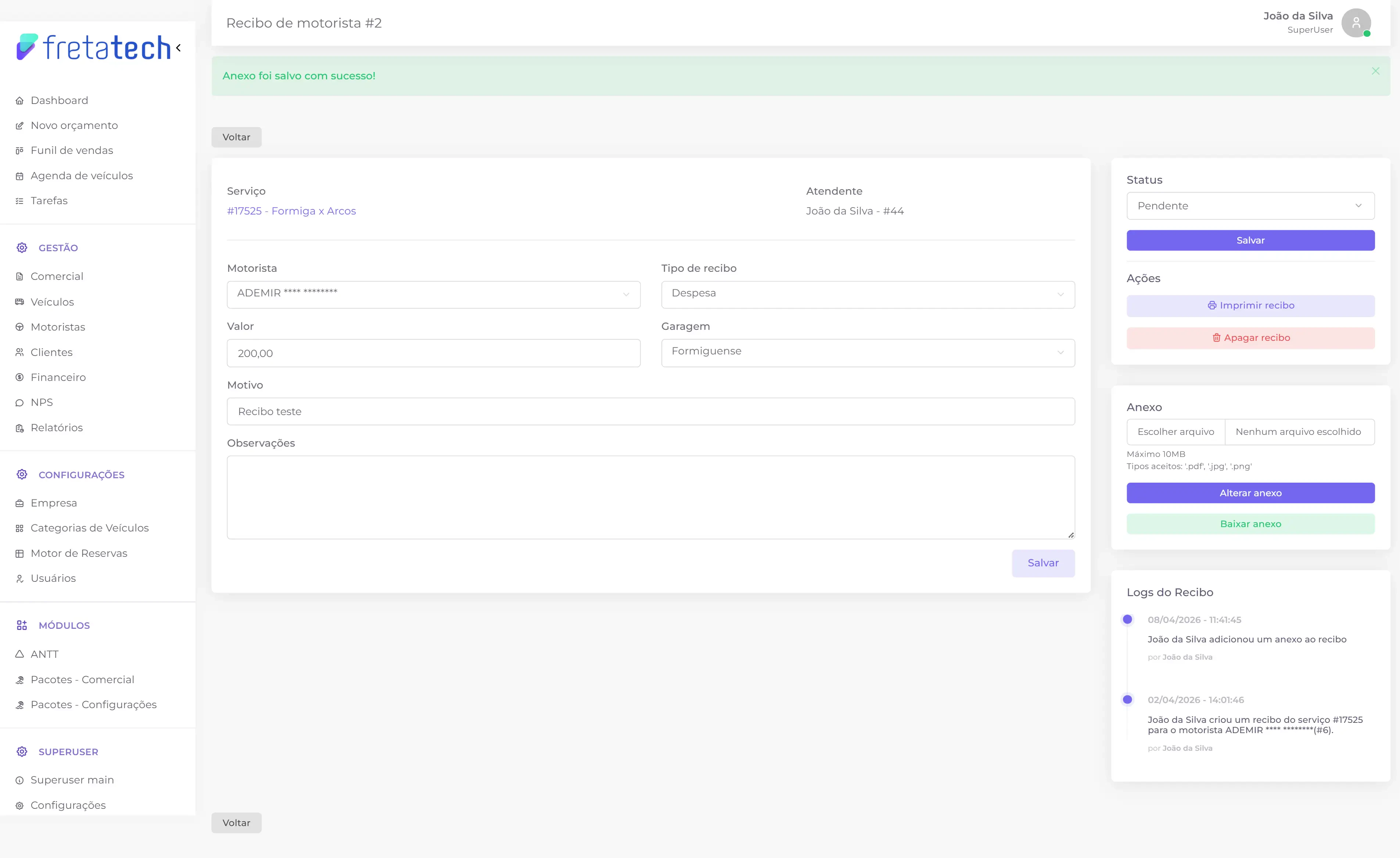Click the Comercial document icon
The image size is (1400, 858).
point(19,277)
